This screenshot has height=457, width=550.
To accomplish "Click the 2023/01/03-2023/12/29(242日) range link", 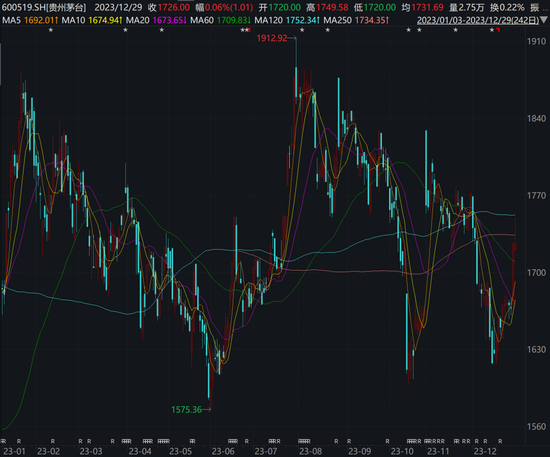I will [x=478, y=20].
